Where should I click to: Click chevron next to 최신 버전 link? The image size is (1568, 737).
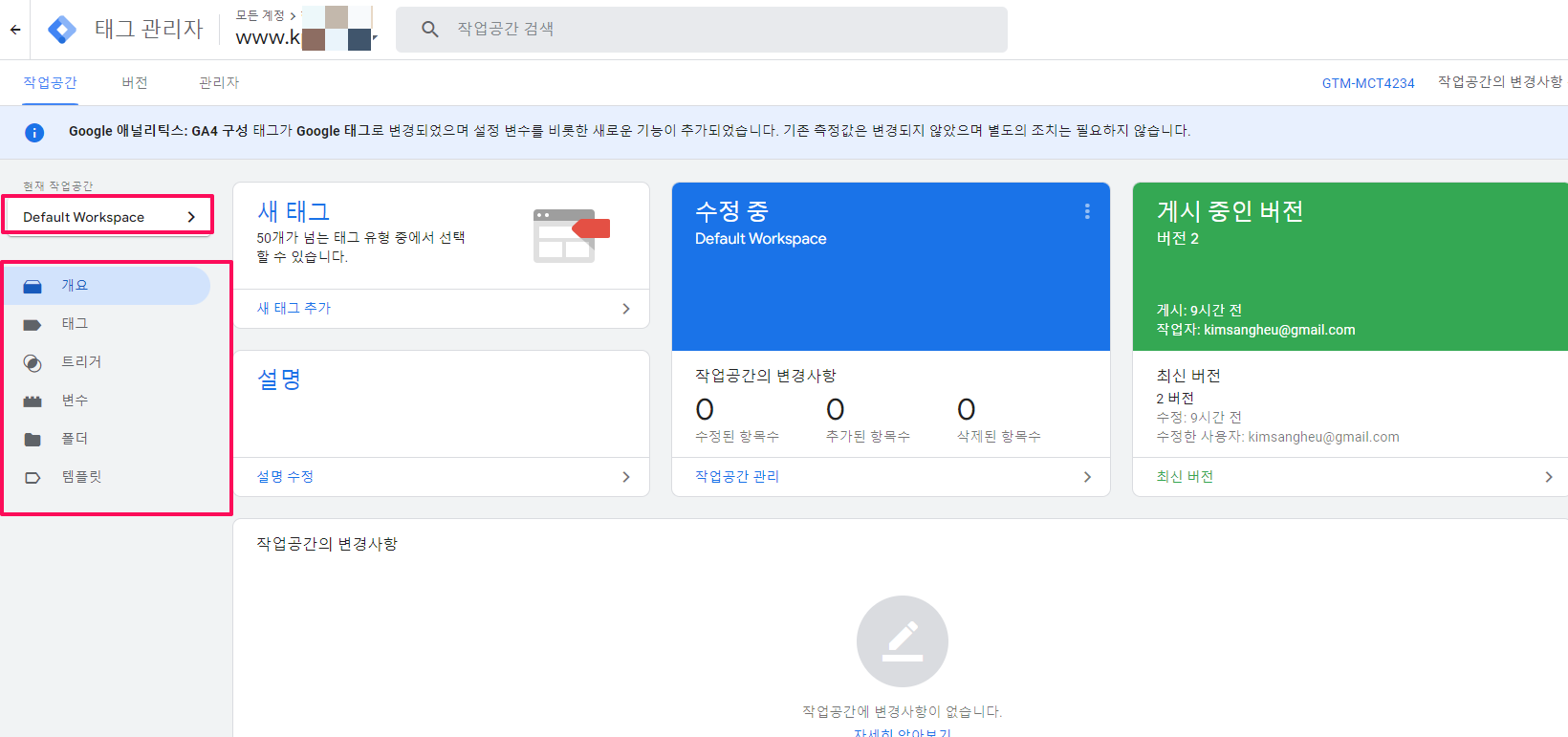(1549, 477)
